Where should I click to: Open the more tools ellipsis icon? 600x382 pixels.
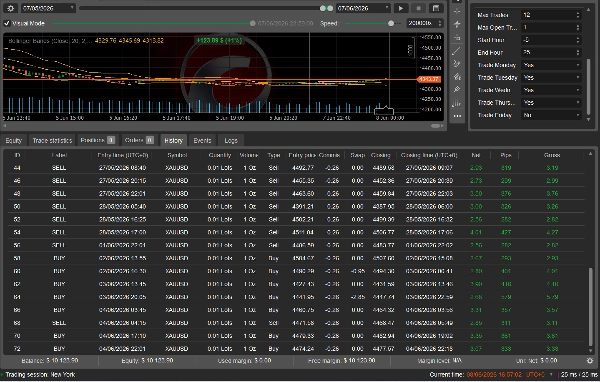click(457, 116)
